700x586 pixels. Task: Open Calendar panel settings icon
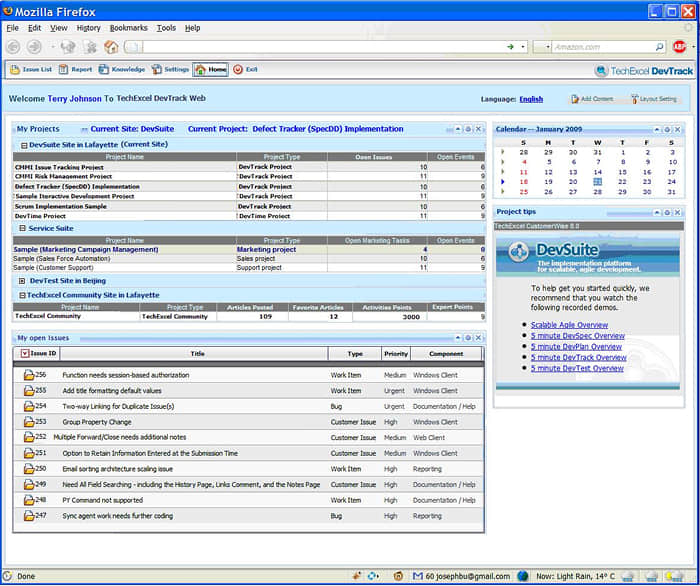pyautogui.click(x=667, y=129)
